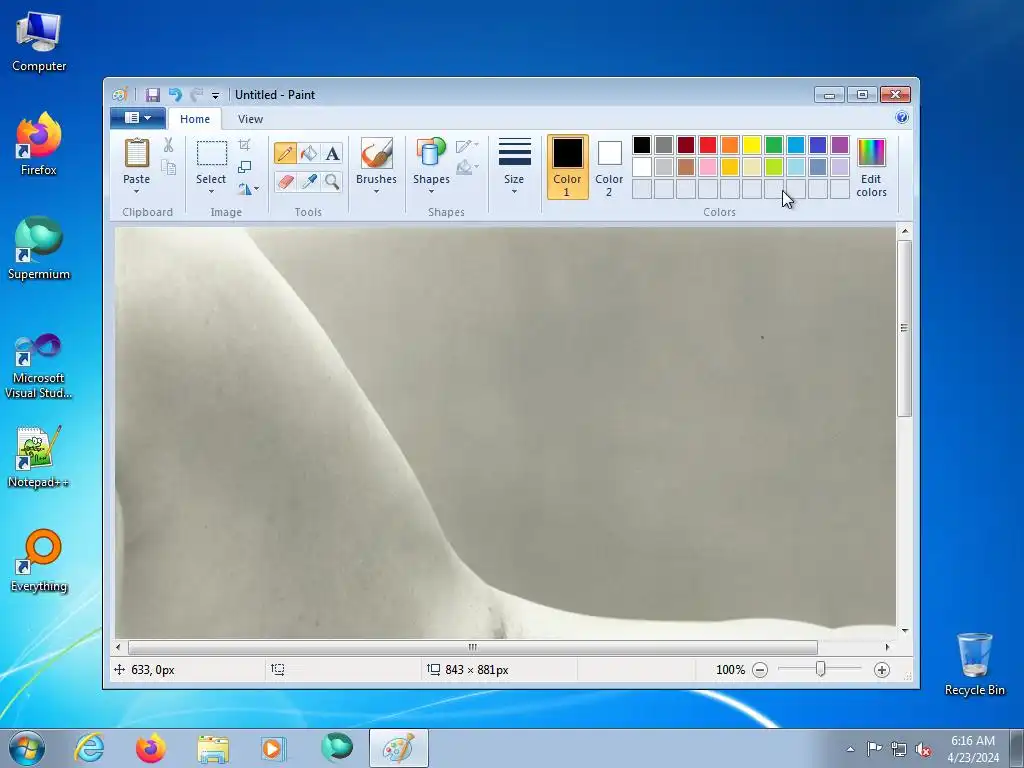The height and width of the screenshot is (768, 1024).
Task: Pick the black color swatch
Action: point(642,145)
